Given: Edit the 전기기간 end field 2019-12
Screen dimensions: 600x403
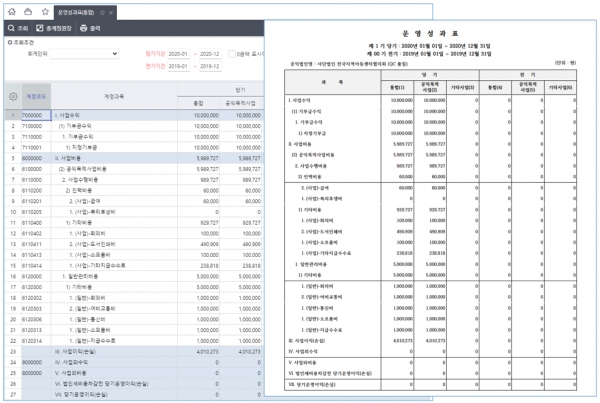Looking at the screenshot, I should pos(210,66).
